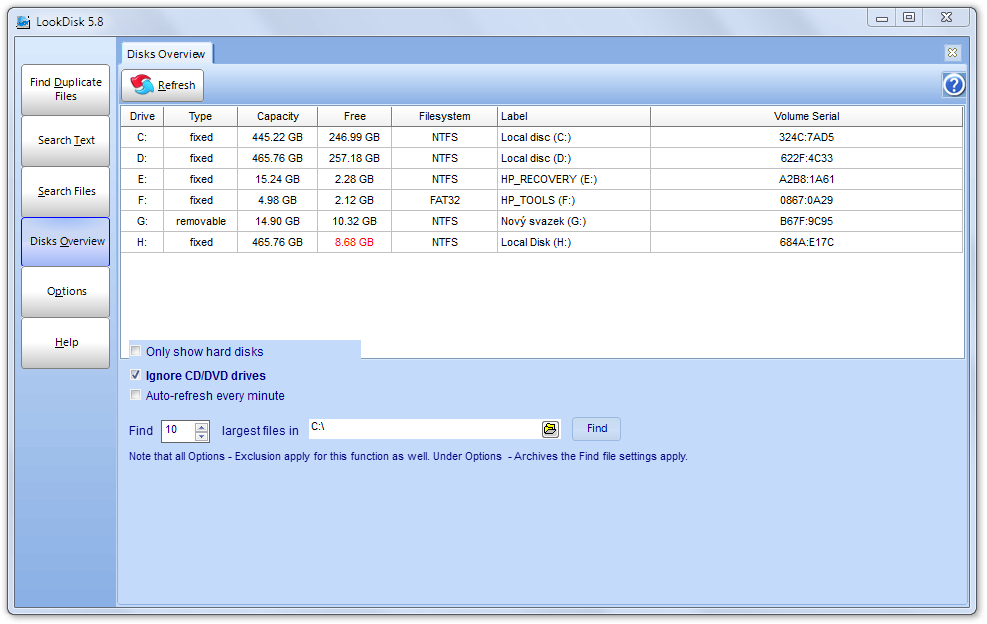The image size is (987, 624).
Task: Increase the largest files count spinner
Action: (x=201, y=426)
